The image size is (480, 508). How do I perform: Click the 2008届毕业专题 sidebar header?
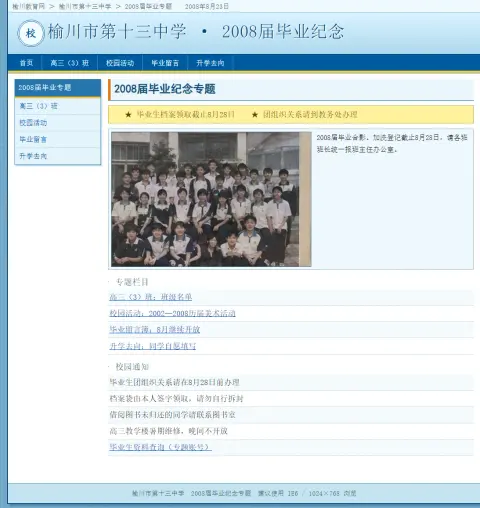[58, 88]
